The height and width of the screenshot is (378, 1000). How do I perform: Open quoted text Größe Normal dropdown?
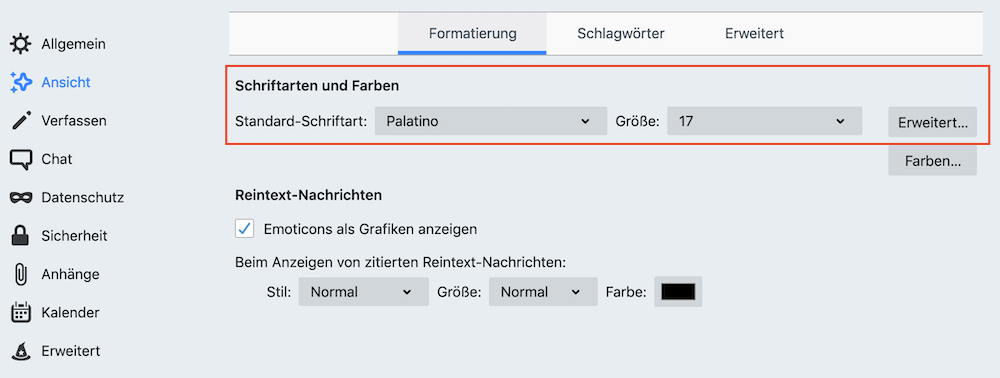[543, 292]
